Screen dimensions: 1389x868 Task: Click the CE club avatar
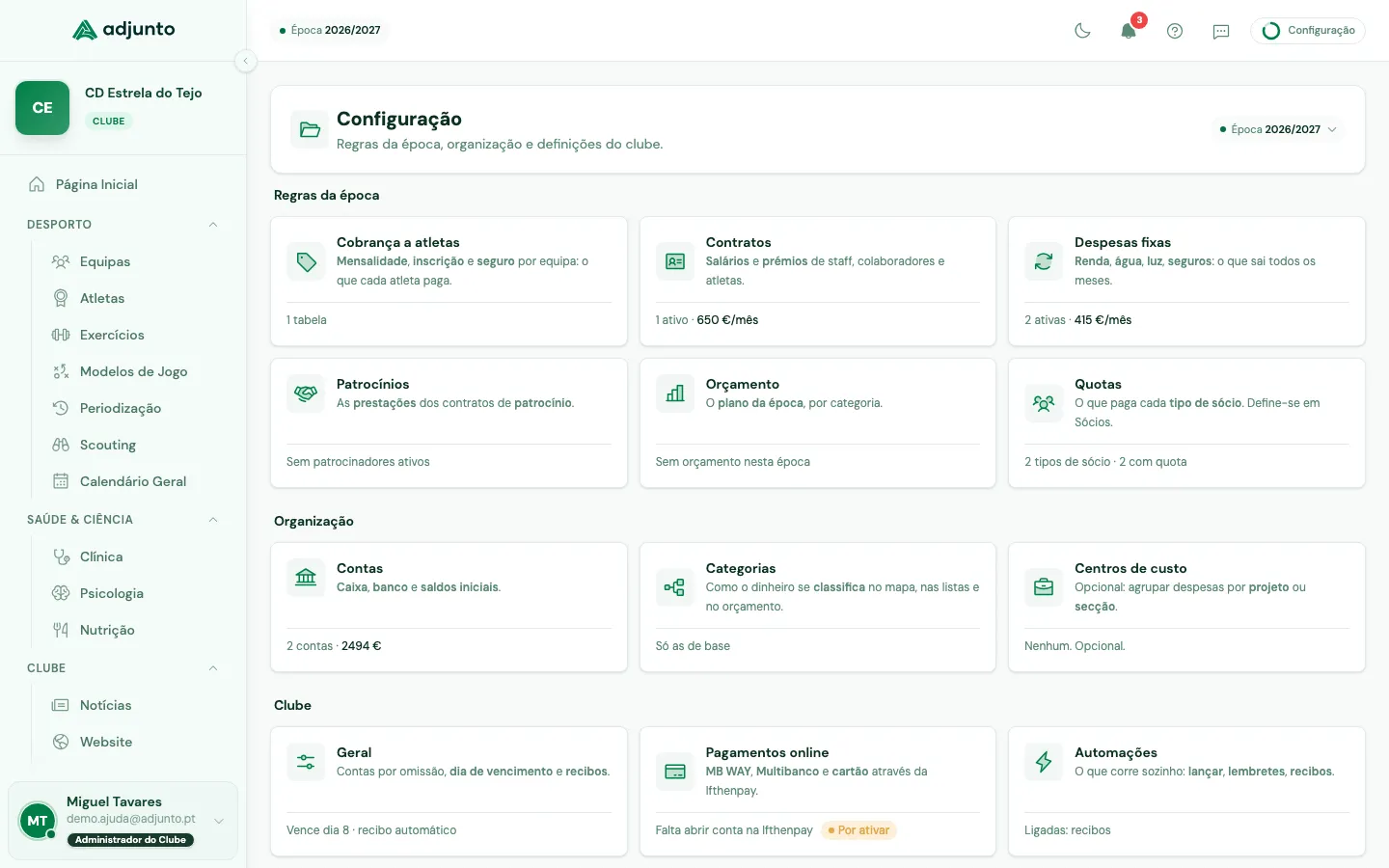(42, 108)
